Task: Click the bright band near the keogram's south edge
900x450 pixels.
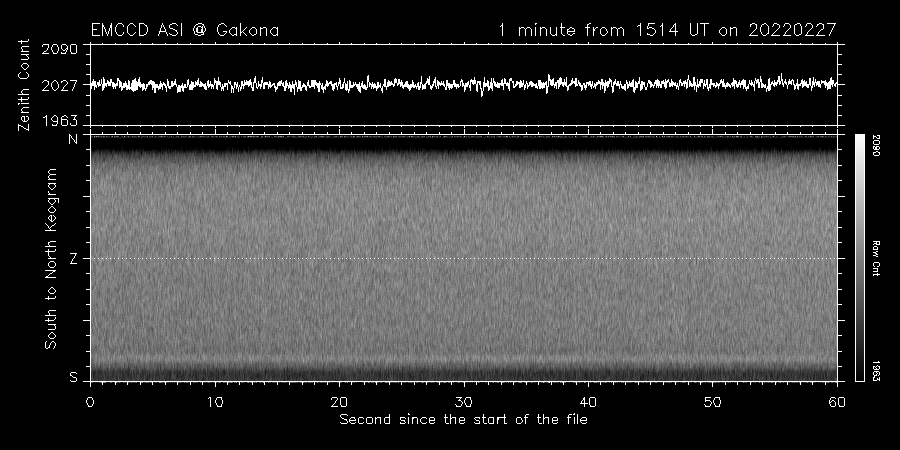Action: pyautogui.click(x=463, y=360)
